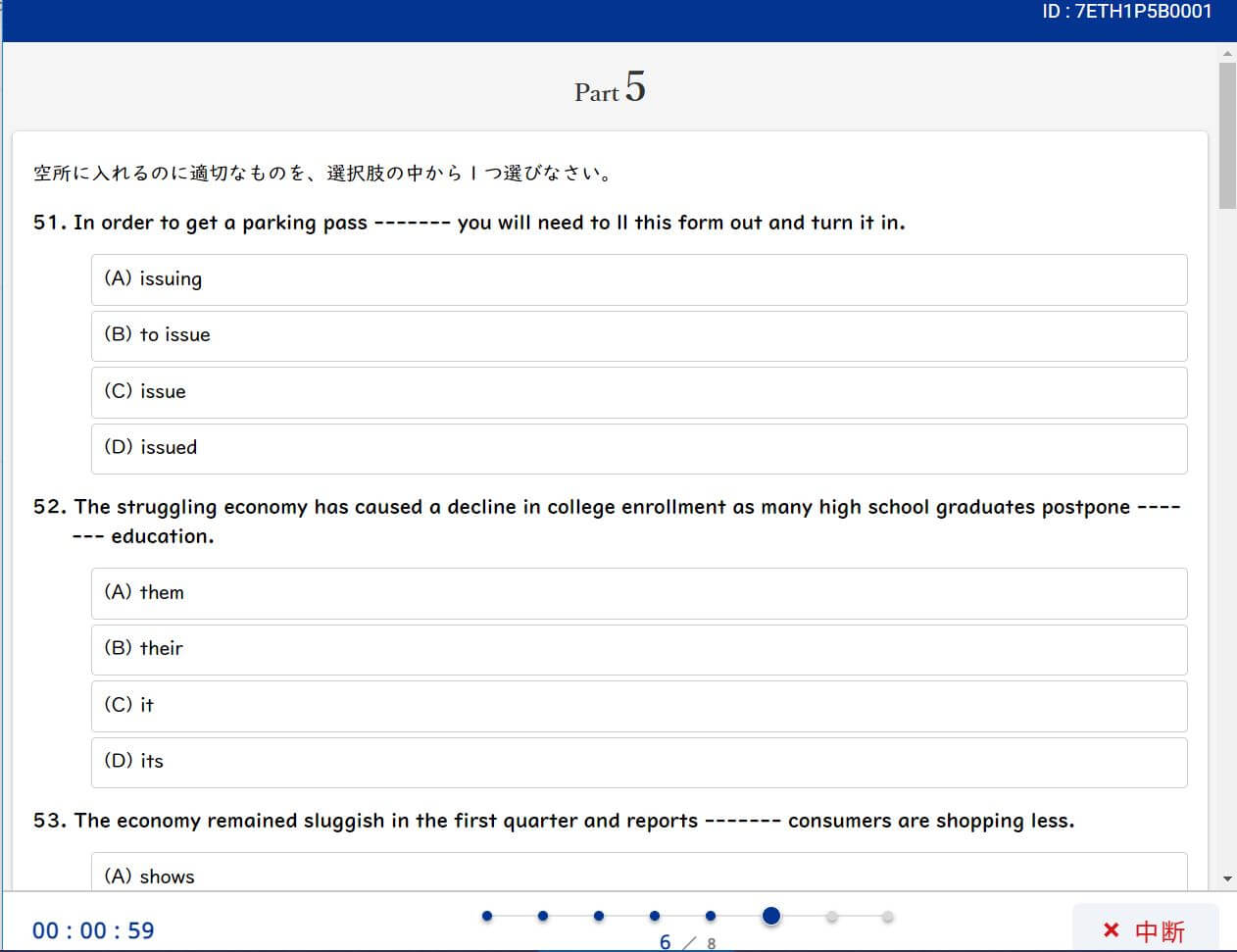Jump to page 3 progress dot
The image size is (1237, 952).
599,916
